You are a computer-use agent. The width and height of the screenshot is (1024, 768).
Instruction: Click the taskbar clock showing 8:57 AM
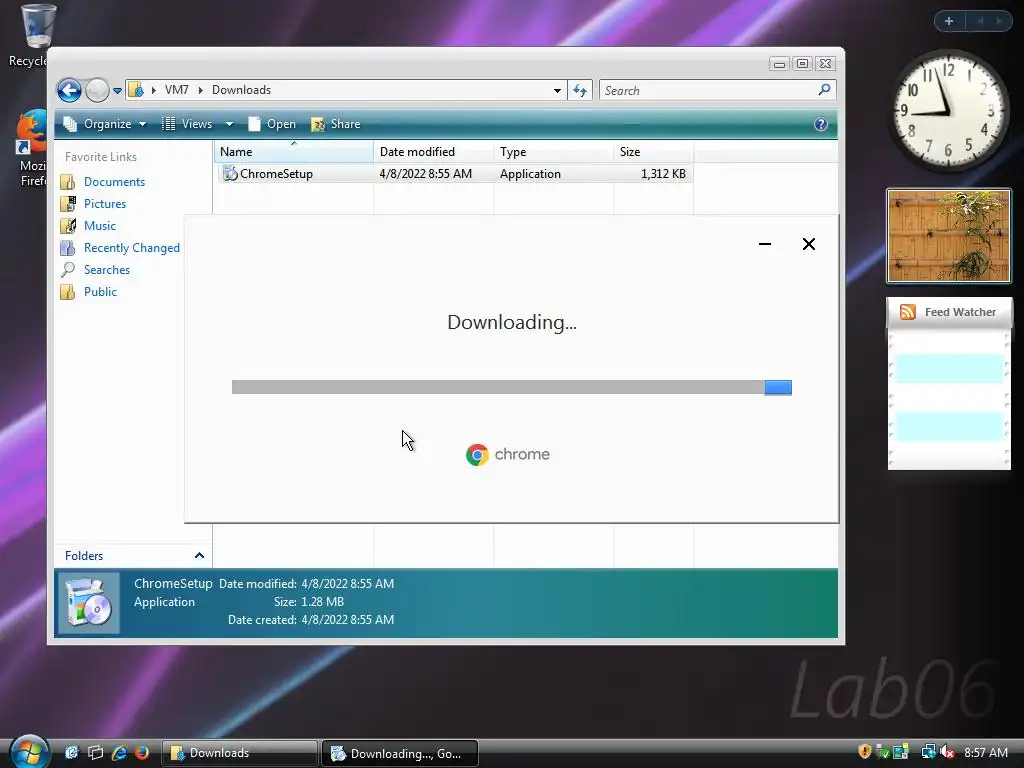(985, 752)
